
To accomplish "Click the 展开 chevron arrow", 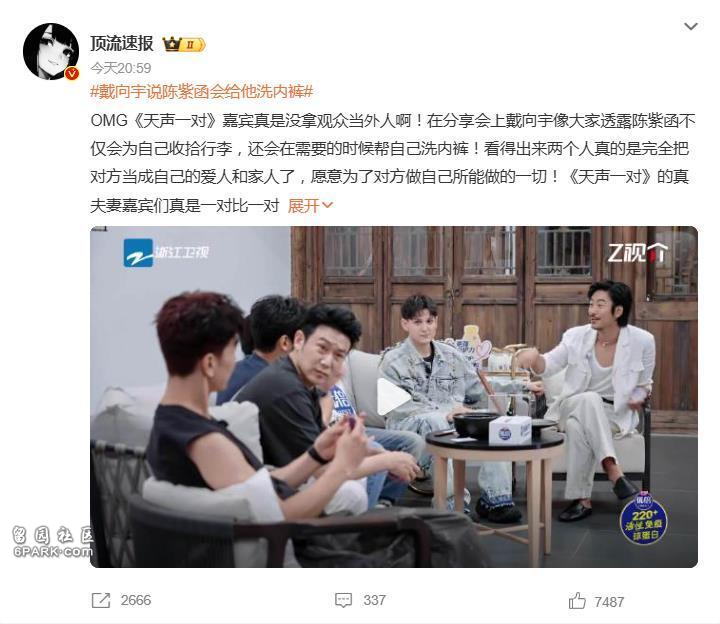I will (327, 205).
